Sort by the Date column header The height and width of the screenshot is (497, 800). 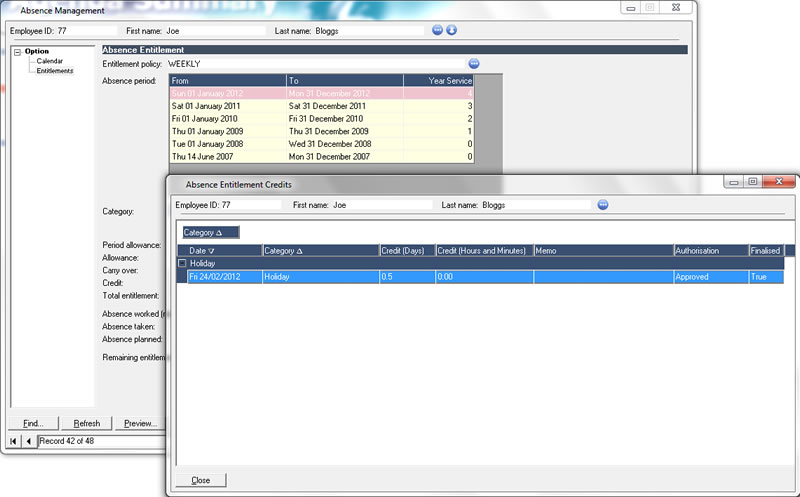tap(220, 250)
